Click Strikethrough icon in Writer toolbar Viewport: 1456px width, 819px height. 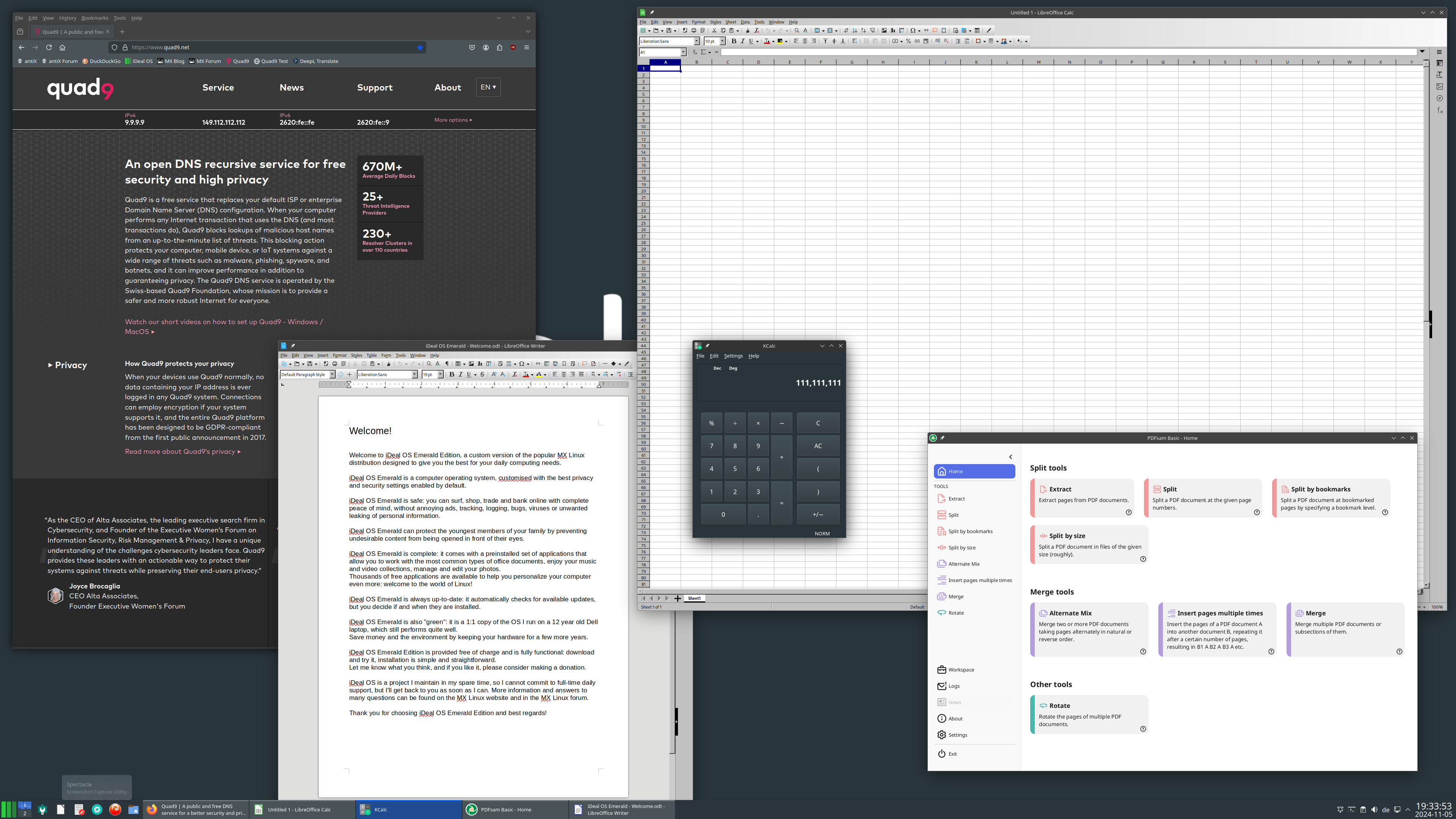tap(482, 375)
